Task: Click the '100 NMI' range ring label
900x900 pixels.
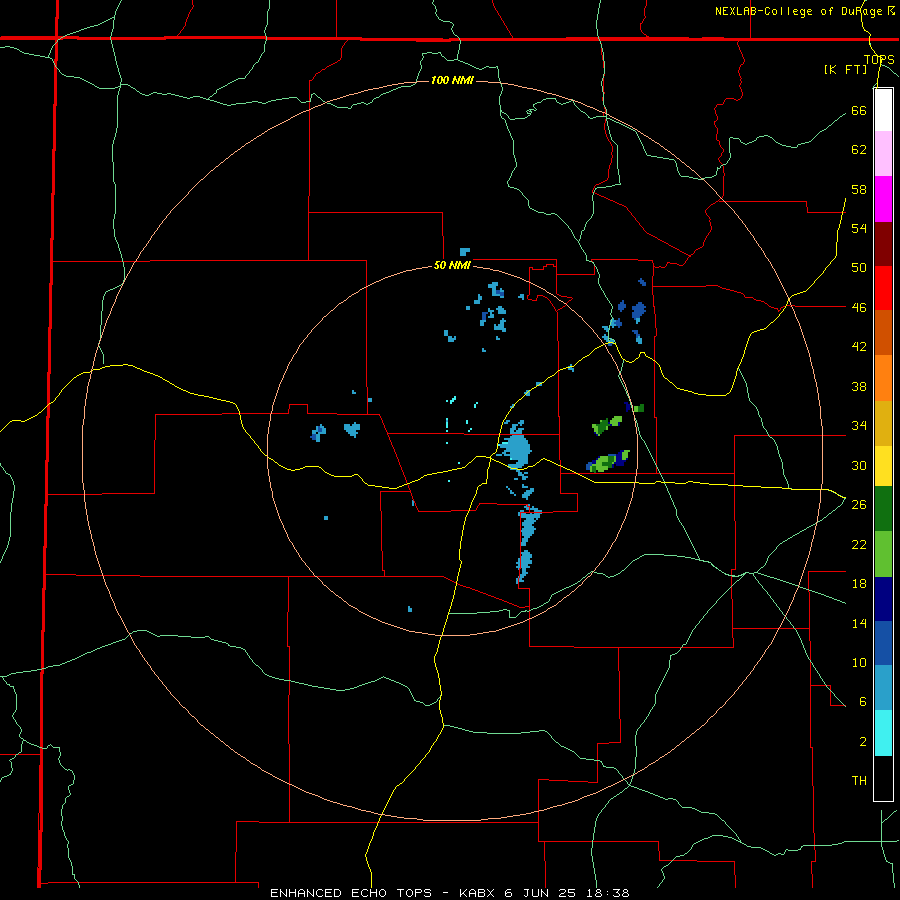Action: 452,80
